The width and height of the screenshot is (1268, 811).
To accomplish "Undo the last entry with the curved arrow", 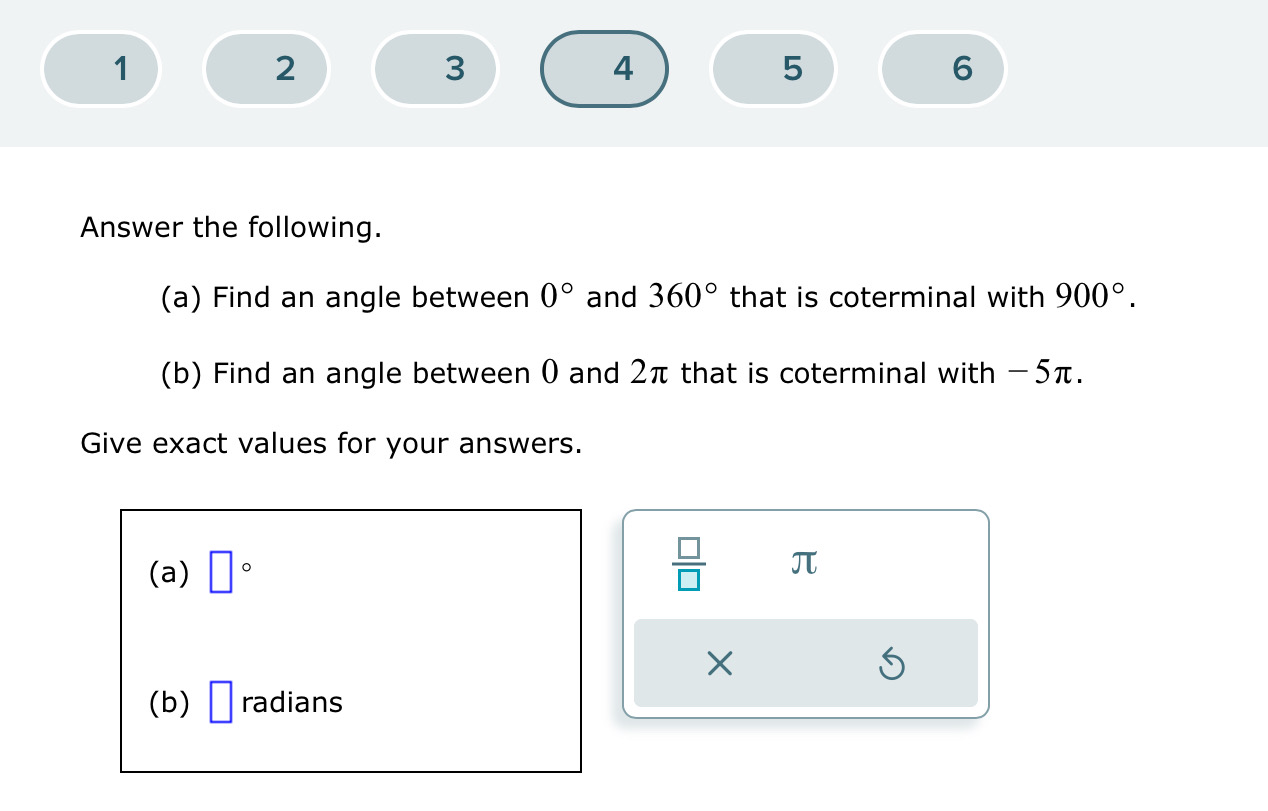I will coord(891,662).
